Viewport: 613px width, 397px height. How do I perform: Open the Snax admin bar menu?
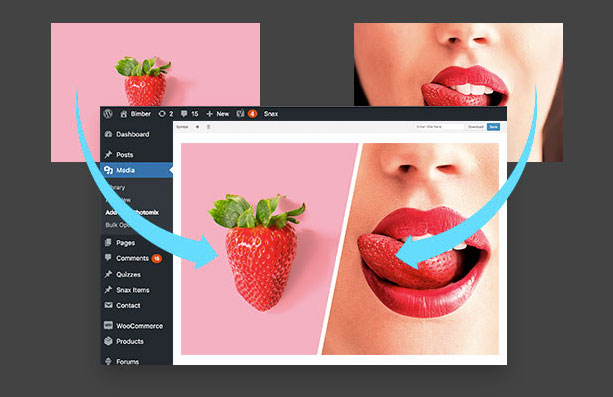pos(271,114)
